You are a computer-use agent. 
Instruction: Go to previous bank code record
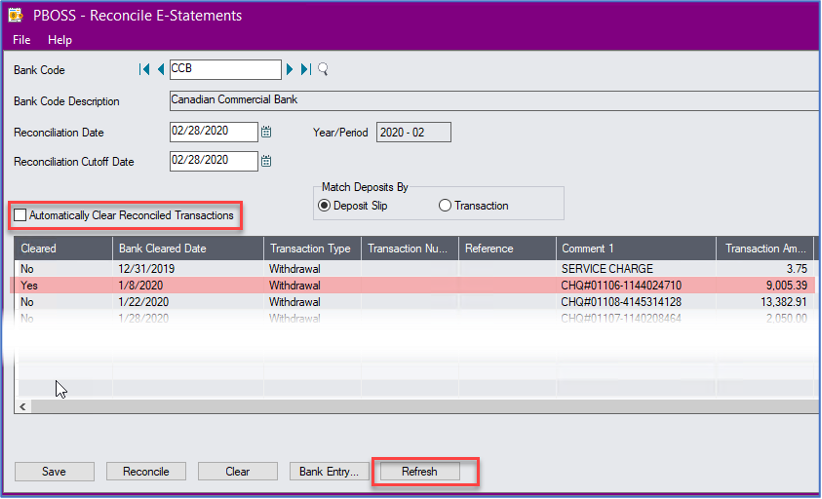[x=160, y=69]
